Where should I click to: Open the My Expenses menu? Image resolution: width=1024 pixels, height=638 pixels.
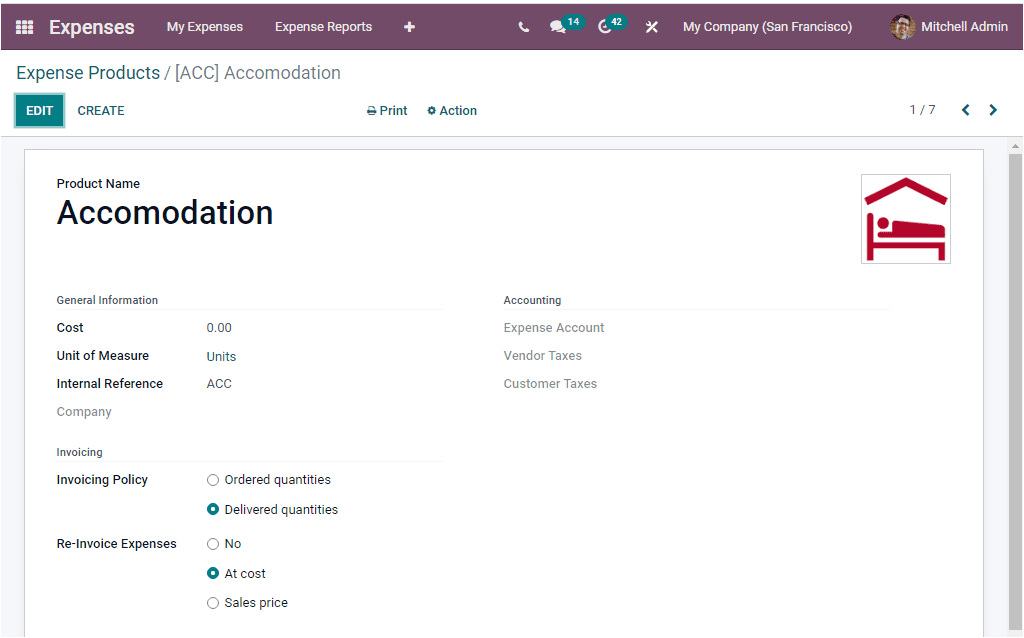204,26
